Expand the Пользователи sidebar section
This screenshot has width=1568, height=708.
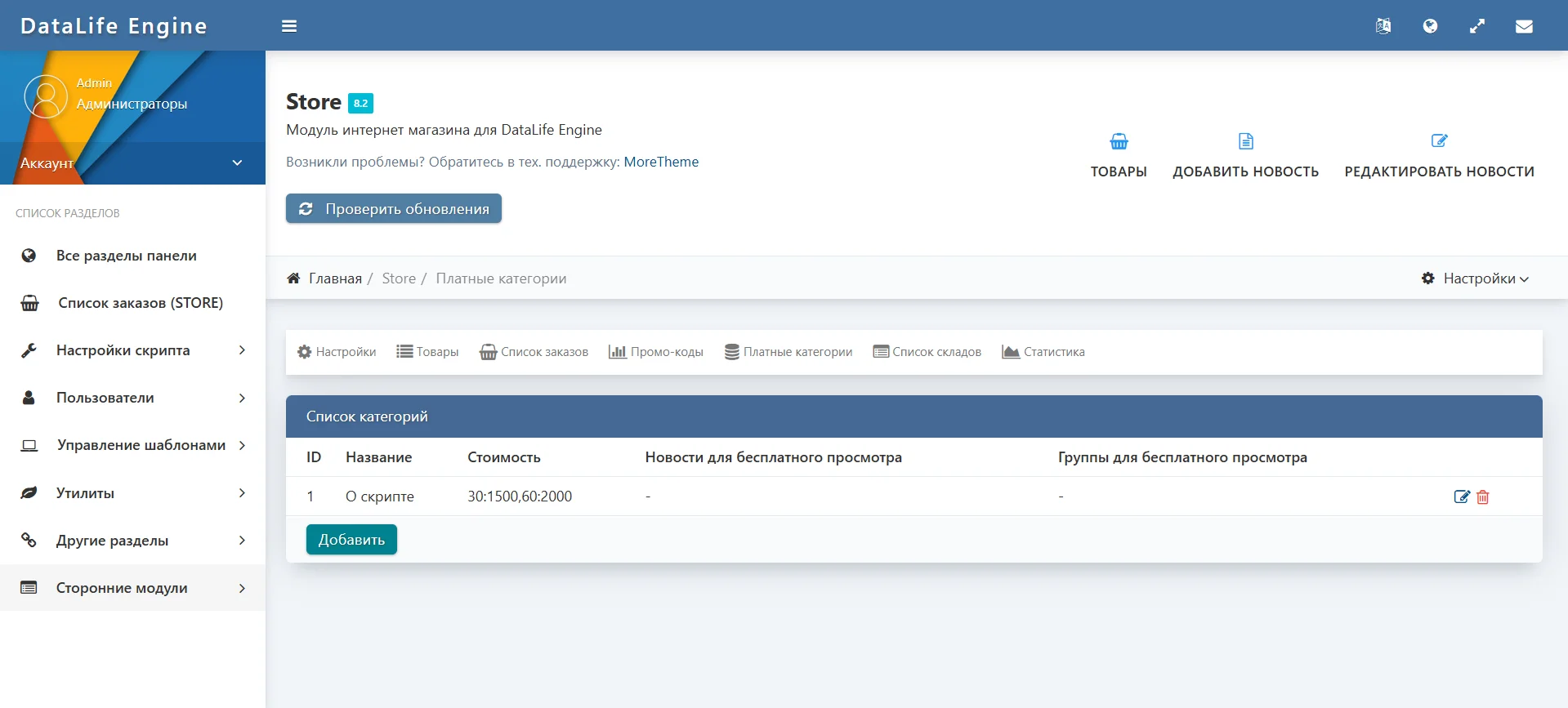pos(132,398)
